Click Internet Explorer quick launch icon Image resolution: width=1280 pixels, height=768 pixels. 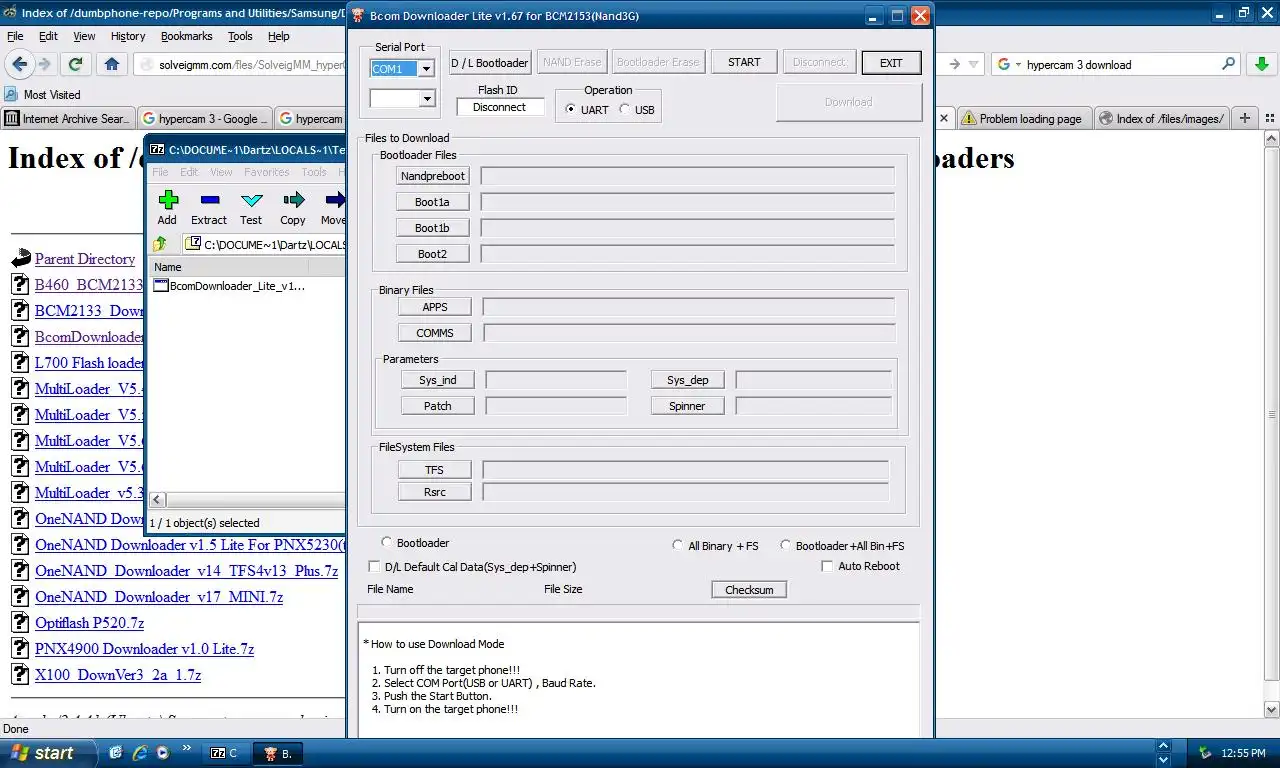tap(139, 752)
